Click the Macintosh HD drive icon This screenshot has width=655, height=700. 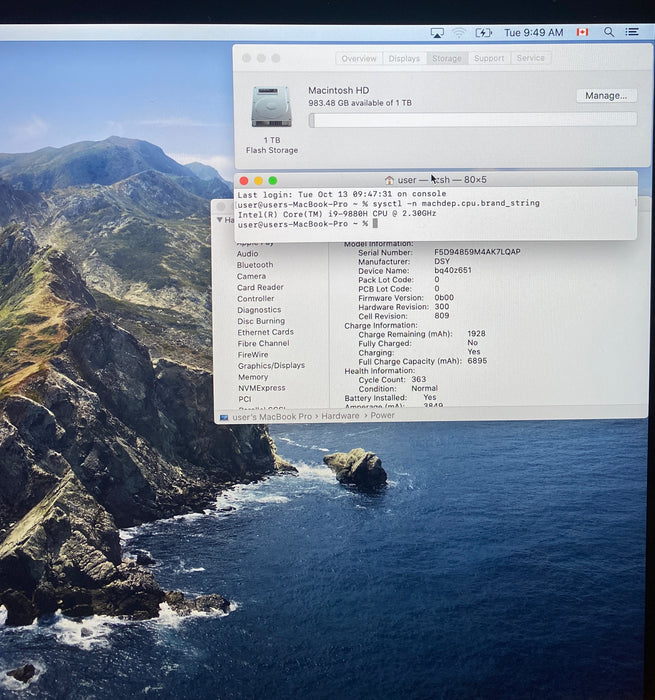(271, 107)
